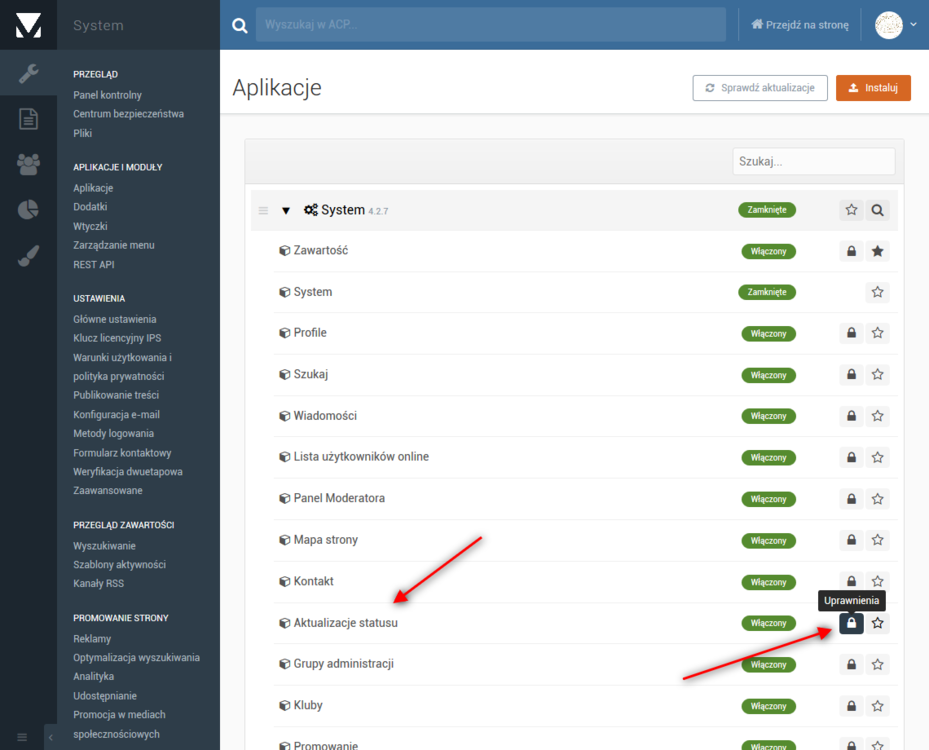Click Sprawdź aktualizacje button

click(760, 88)
